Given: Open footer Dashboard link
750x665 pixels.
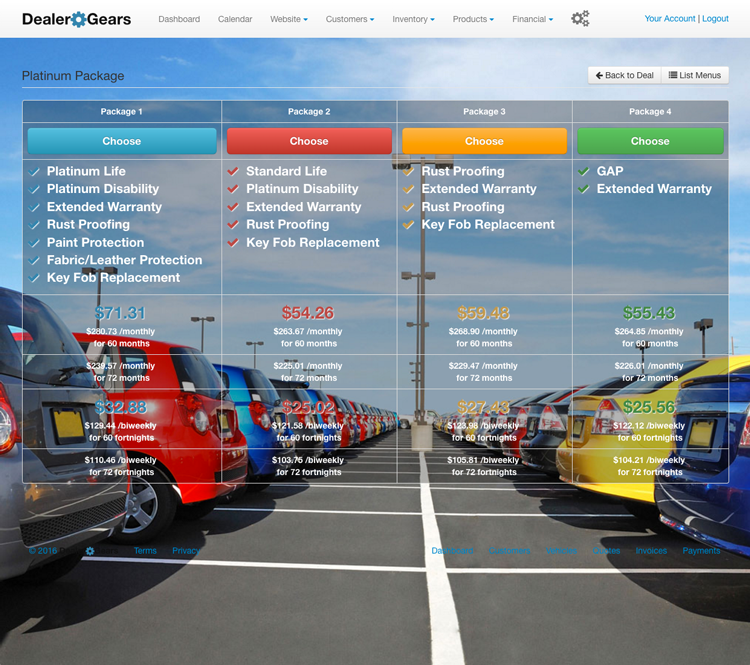Looking at the screenshot, I should [x=452, y=551].
